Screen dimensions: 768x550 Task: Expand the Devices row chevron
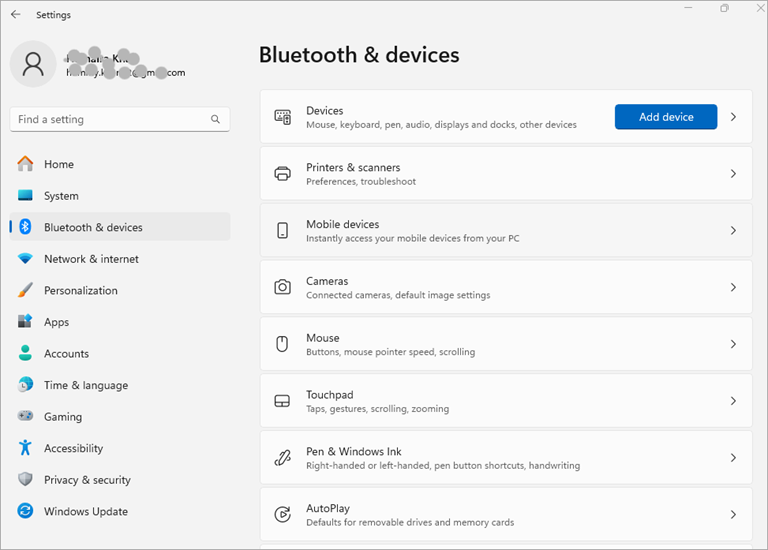click(x=733, y=117)
